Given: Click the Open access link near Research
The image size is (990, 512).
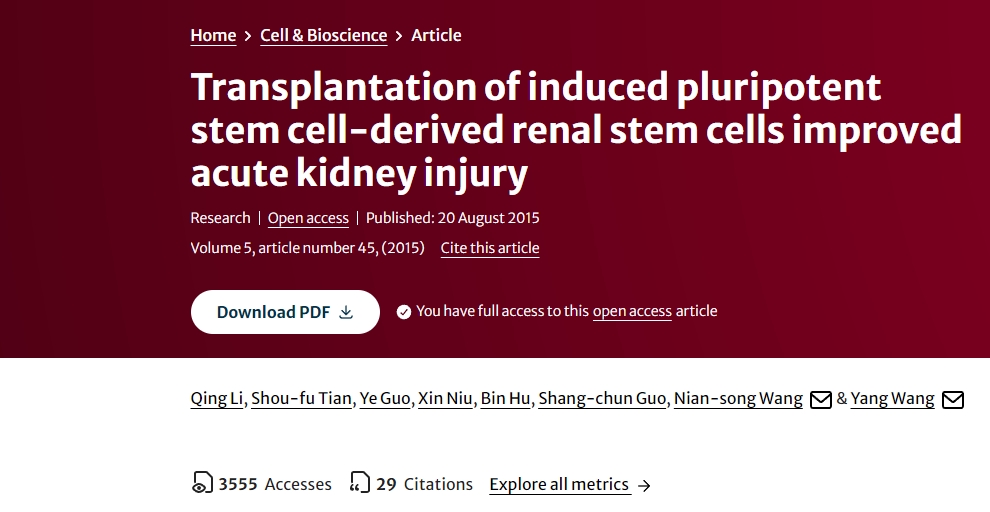Looking at the screenshot, I should [x=308, y=218].
